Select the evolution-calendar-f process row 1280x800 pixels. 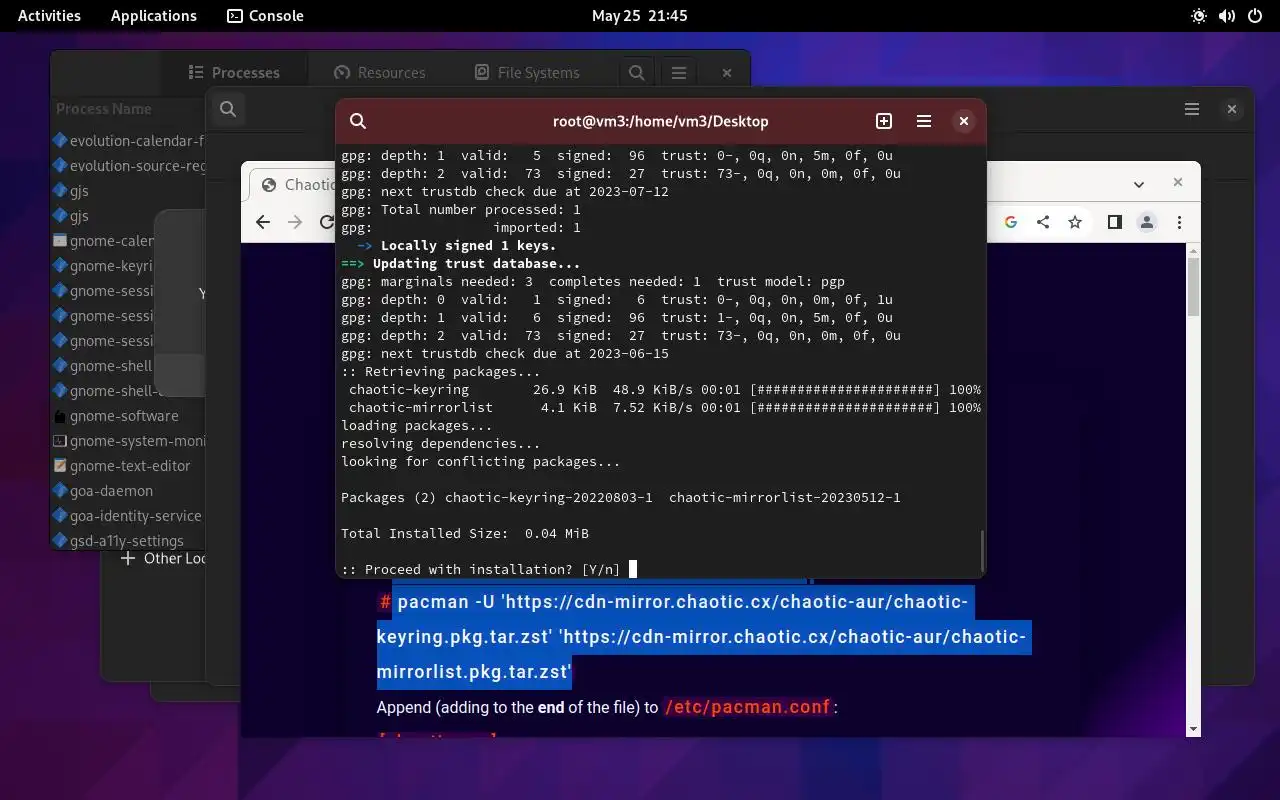point(128,141)
